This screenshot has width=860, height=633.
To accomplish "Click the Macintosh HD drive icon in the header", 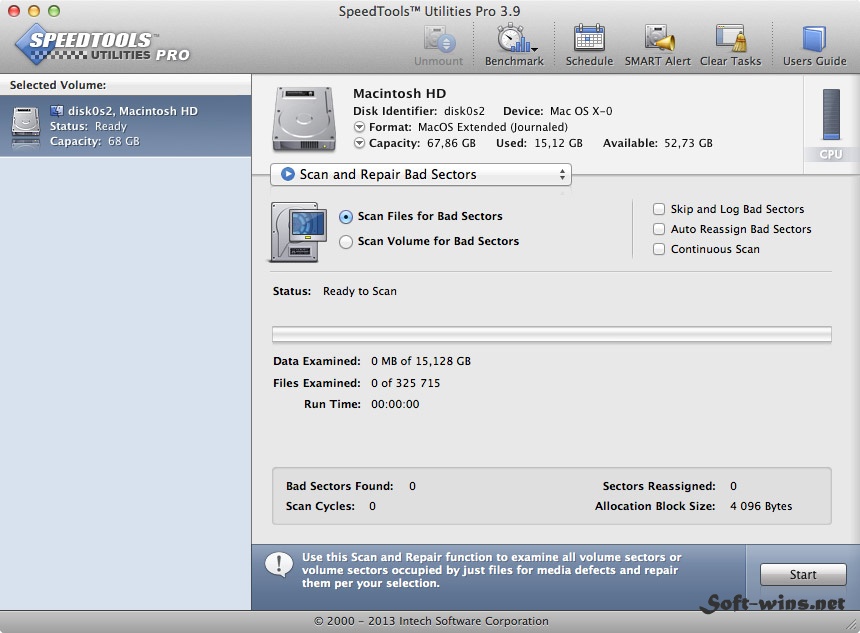I will tap(304, 119).
